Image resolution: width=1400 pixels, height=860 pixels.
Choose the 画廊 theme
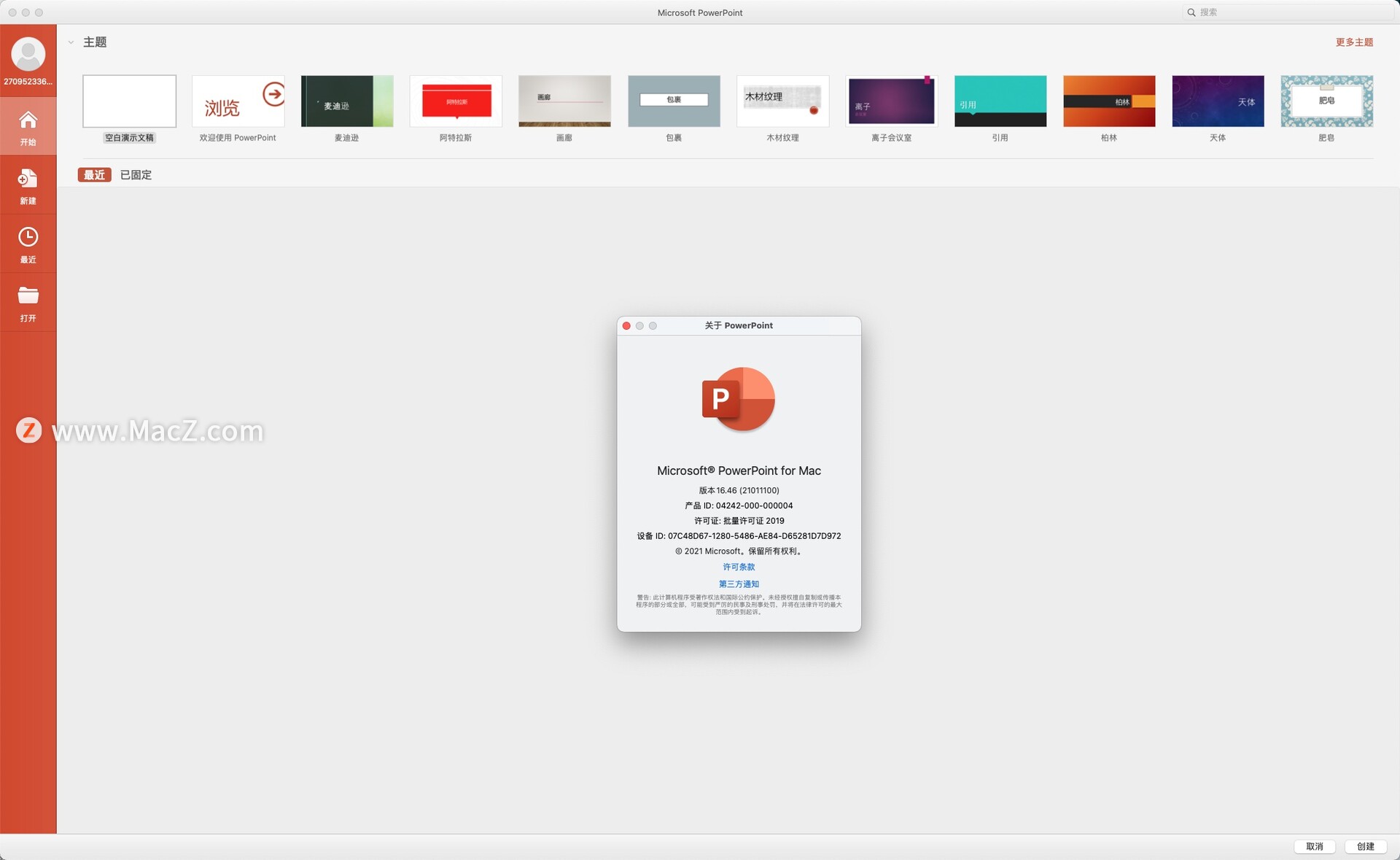(x=564, y=108)
